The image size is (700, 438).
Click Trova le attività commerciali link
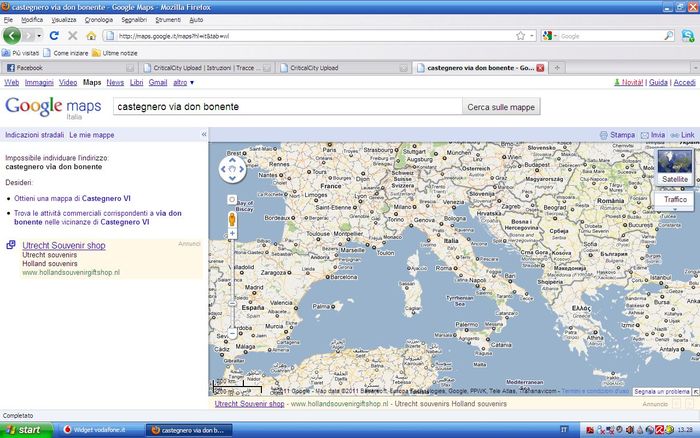coord(98,217)
